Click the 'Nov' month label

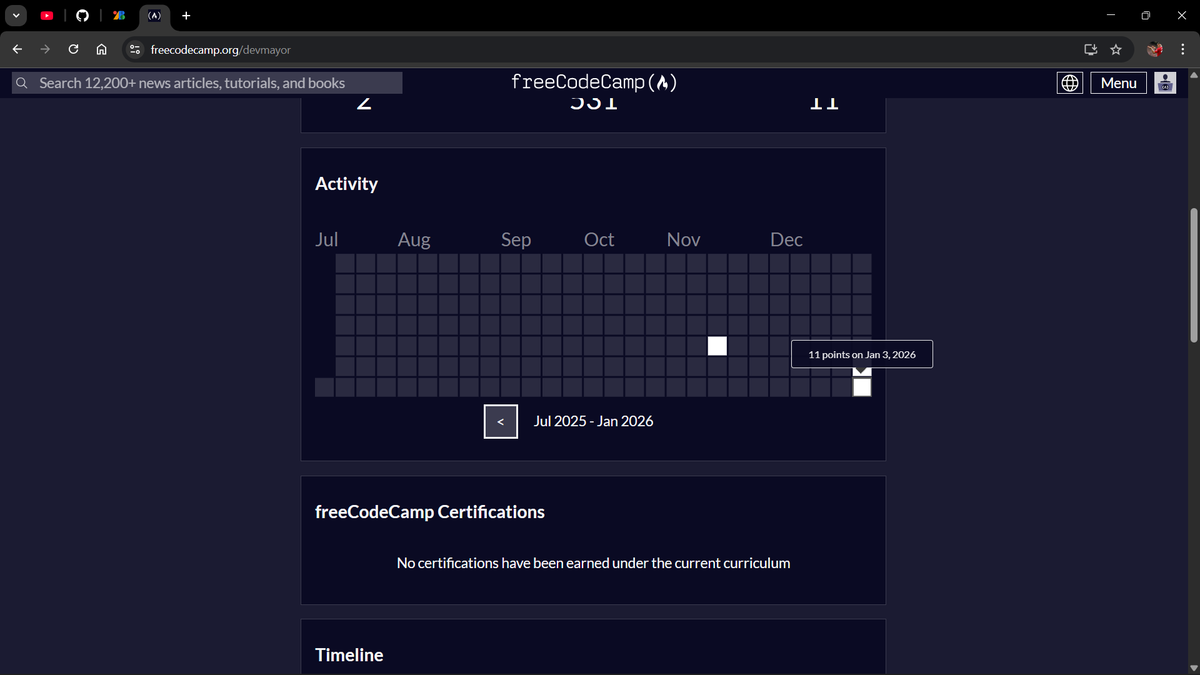click(683, 240)
